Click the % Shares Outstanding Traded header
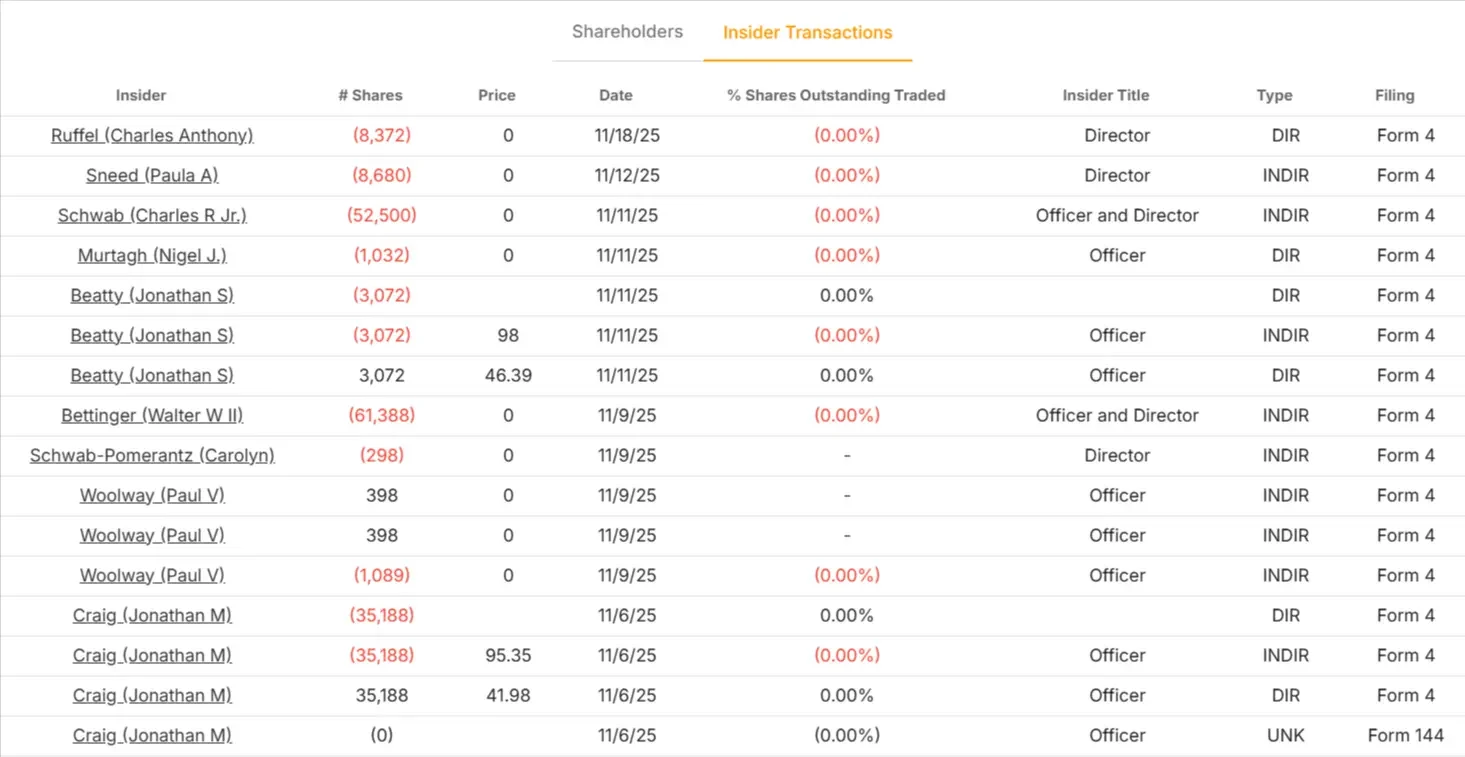 [836, 95]
